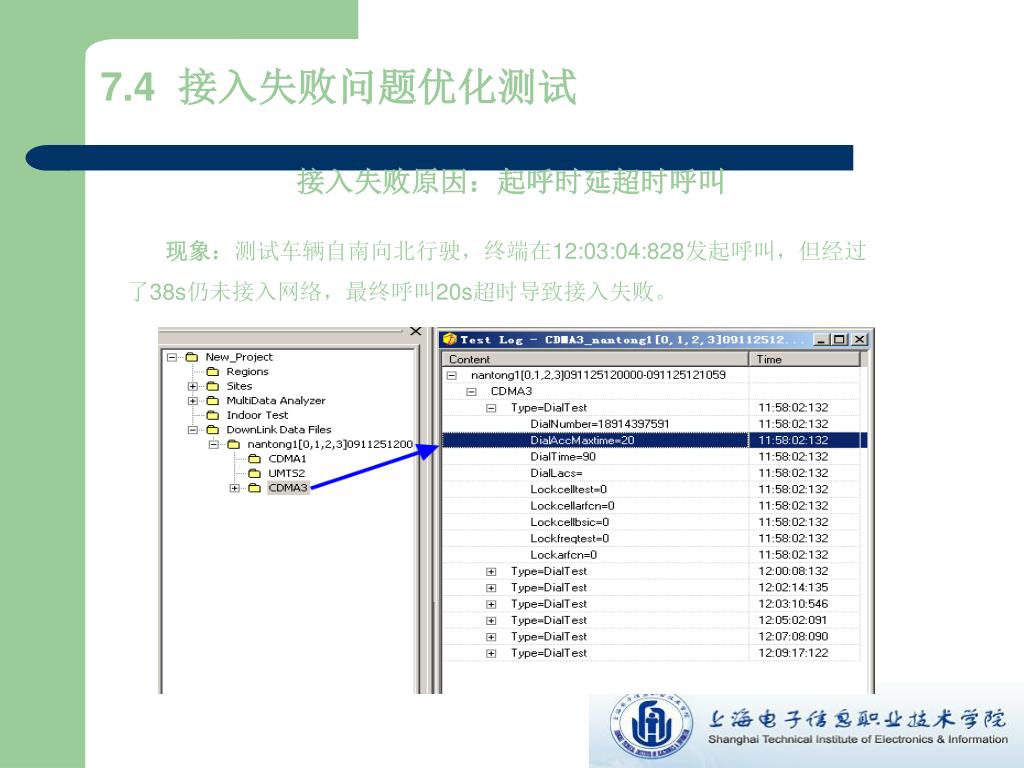Collapse the Type=DialTest row at 11:58:02:132
Viewport: 1024px width, 768px height.
pos(491,408)
